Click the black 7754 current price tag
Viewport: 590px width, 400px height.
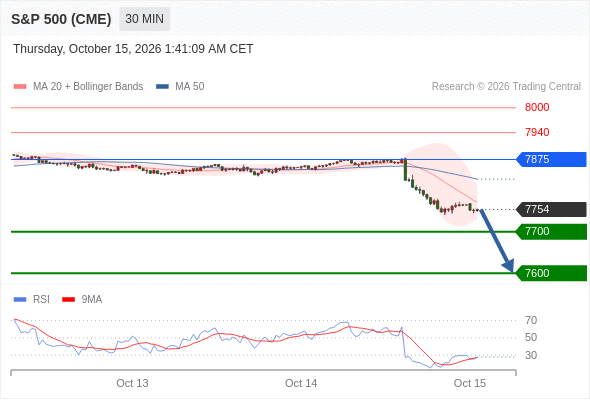(551, 209)
